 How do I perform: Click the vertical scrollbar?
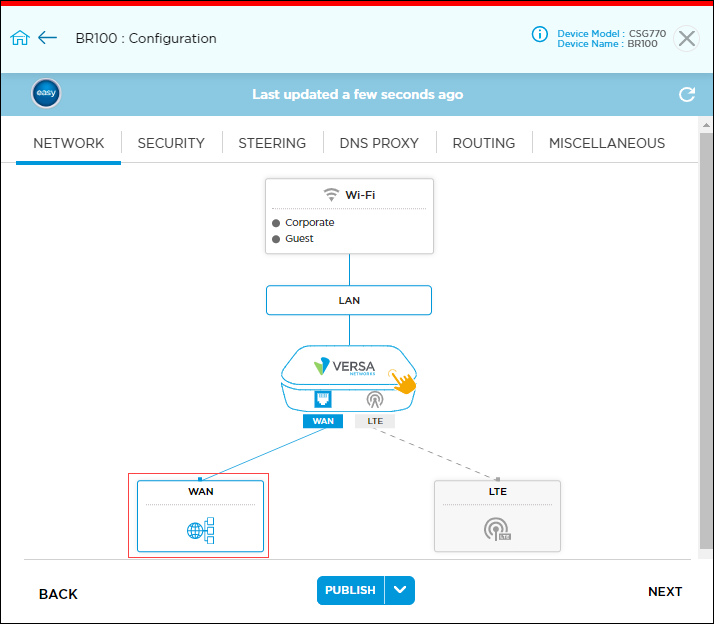tap(706, 341)
